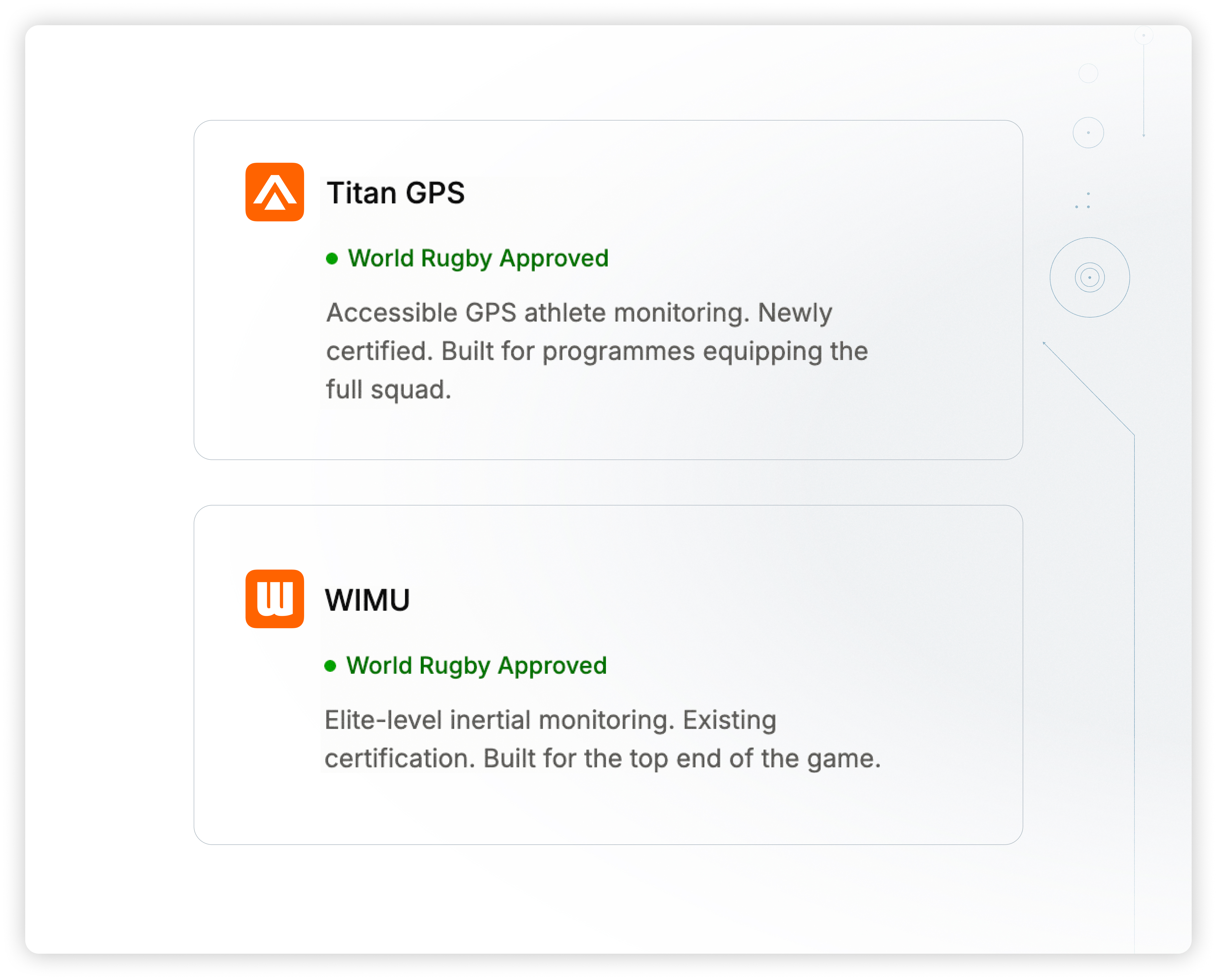Click the green status dot under WIMU
This screenshot has height=980, width=1218.
pos(330,666)
